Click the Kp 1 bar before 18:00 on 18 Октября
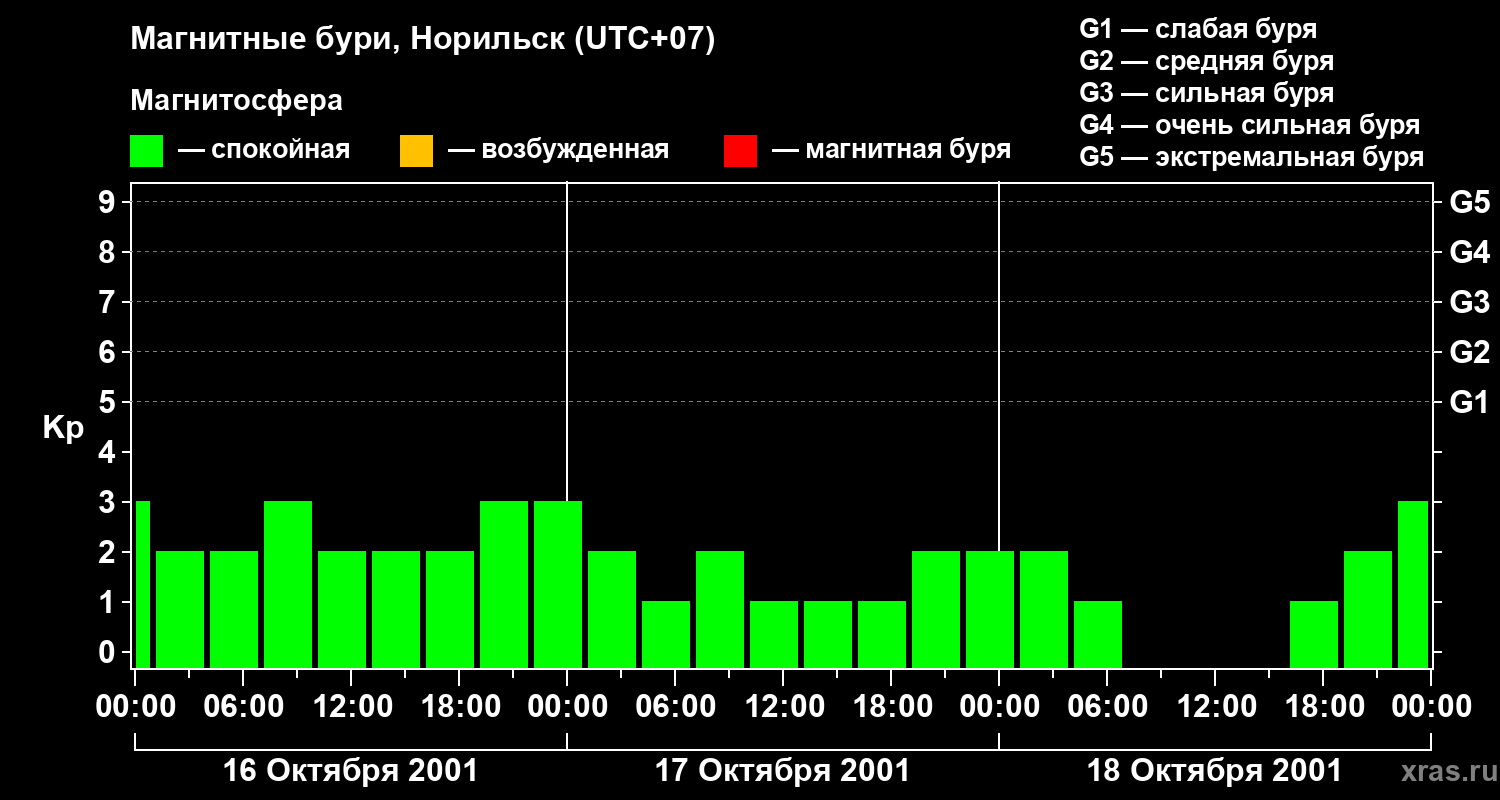This screenshot has height=800, width=1500. 1314,634
